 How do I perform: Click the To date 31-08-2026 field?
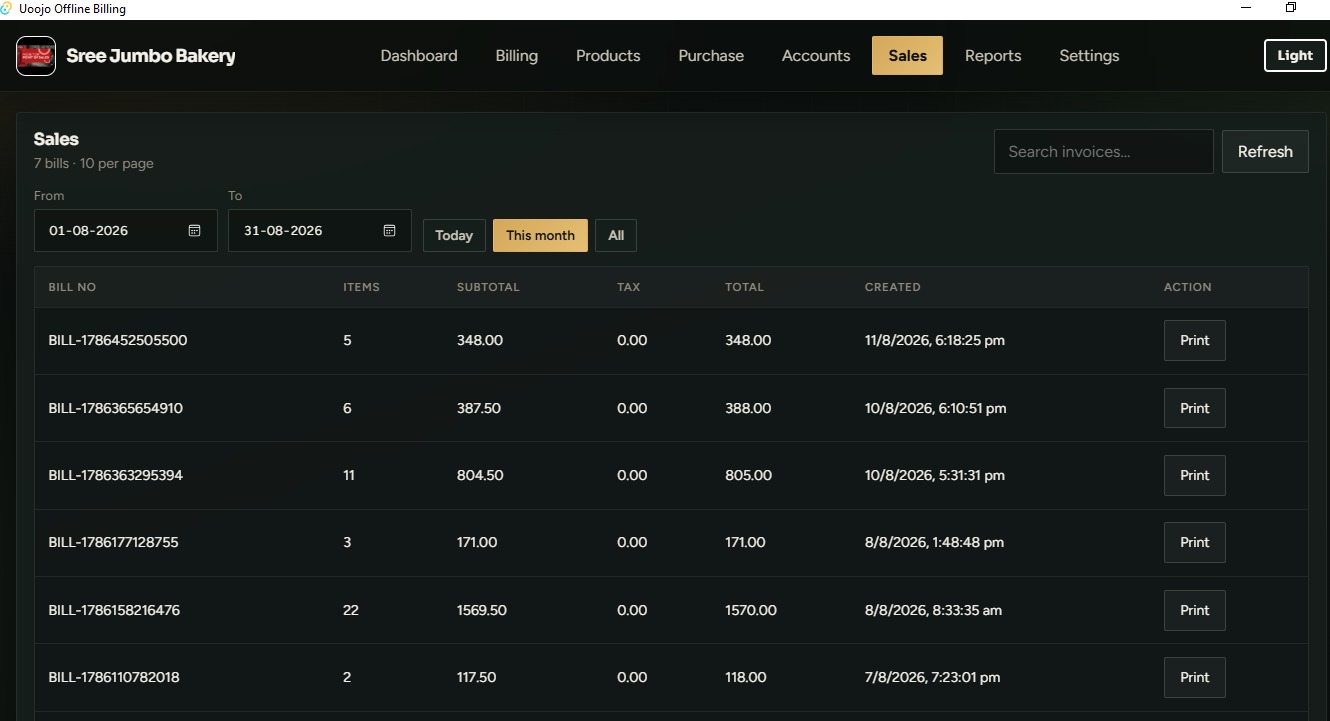(320, 231)
